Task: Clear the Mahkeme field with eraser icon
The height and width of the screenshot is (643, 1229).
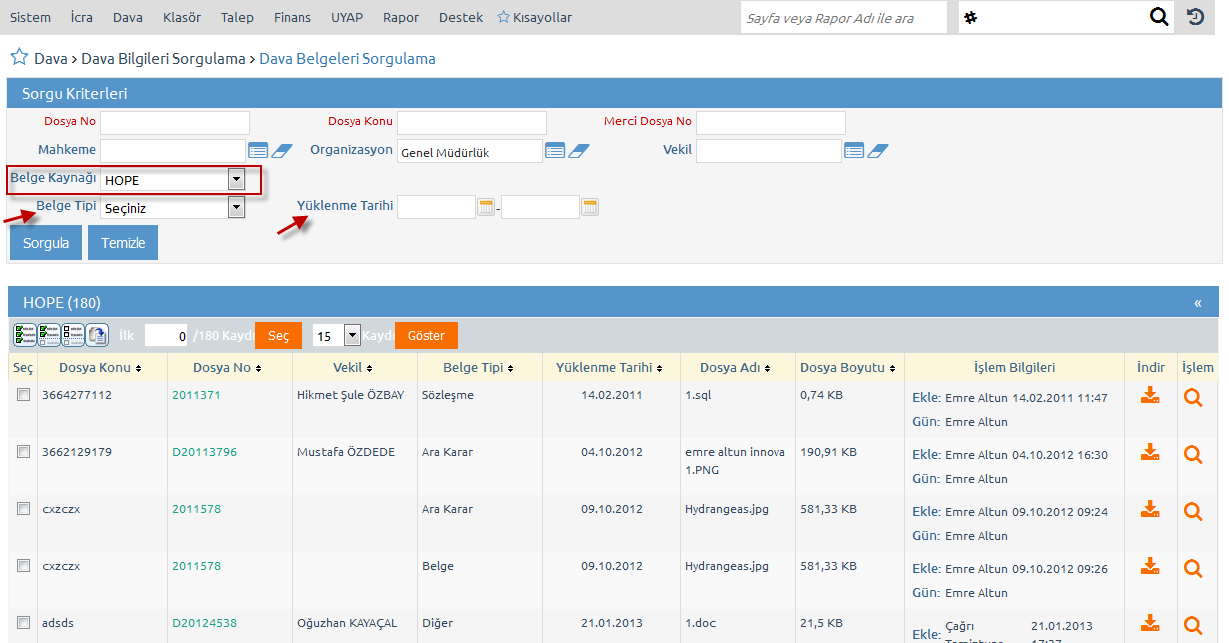Action: pyautogui.click(x=281, y=150)
